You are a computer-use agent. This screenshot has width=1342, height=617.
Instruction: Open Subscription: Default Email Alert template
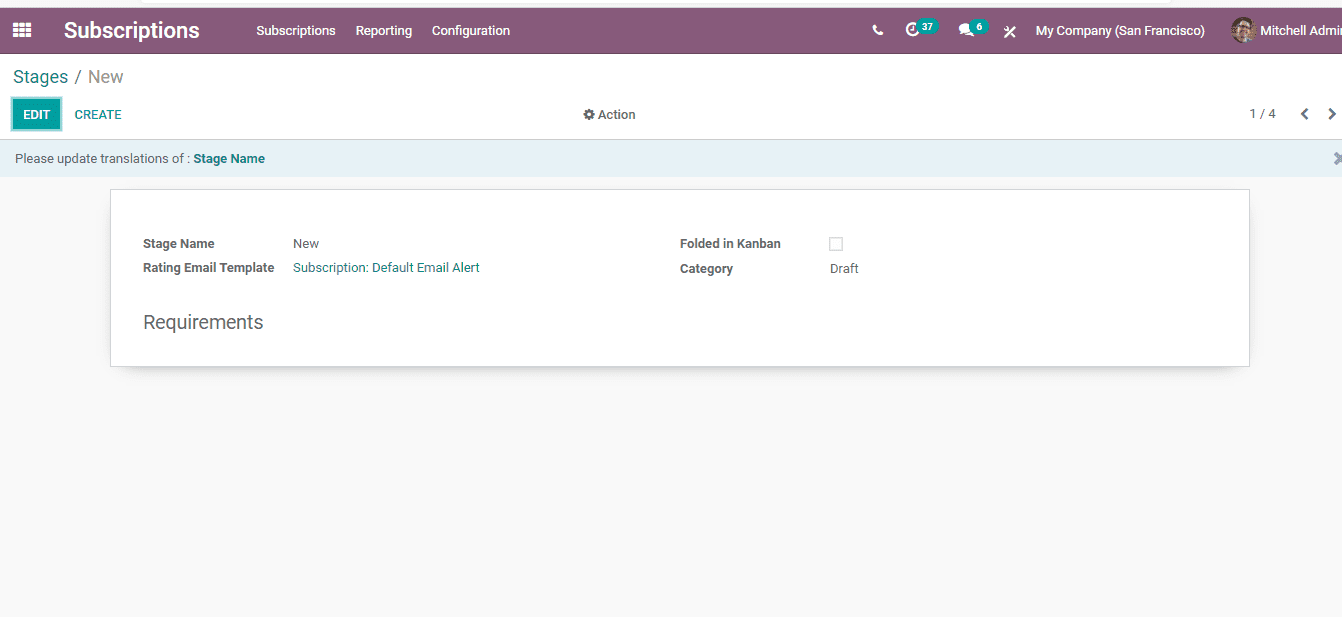(x=386, y=268)
